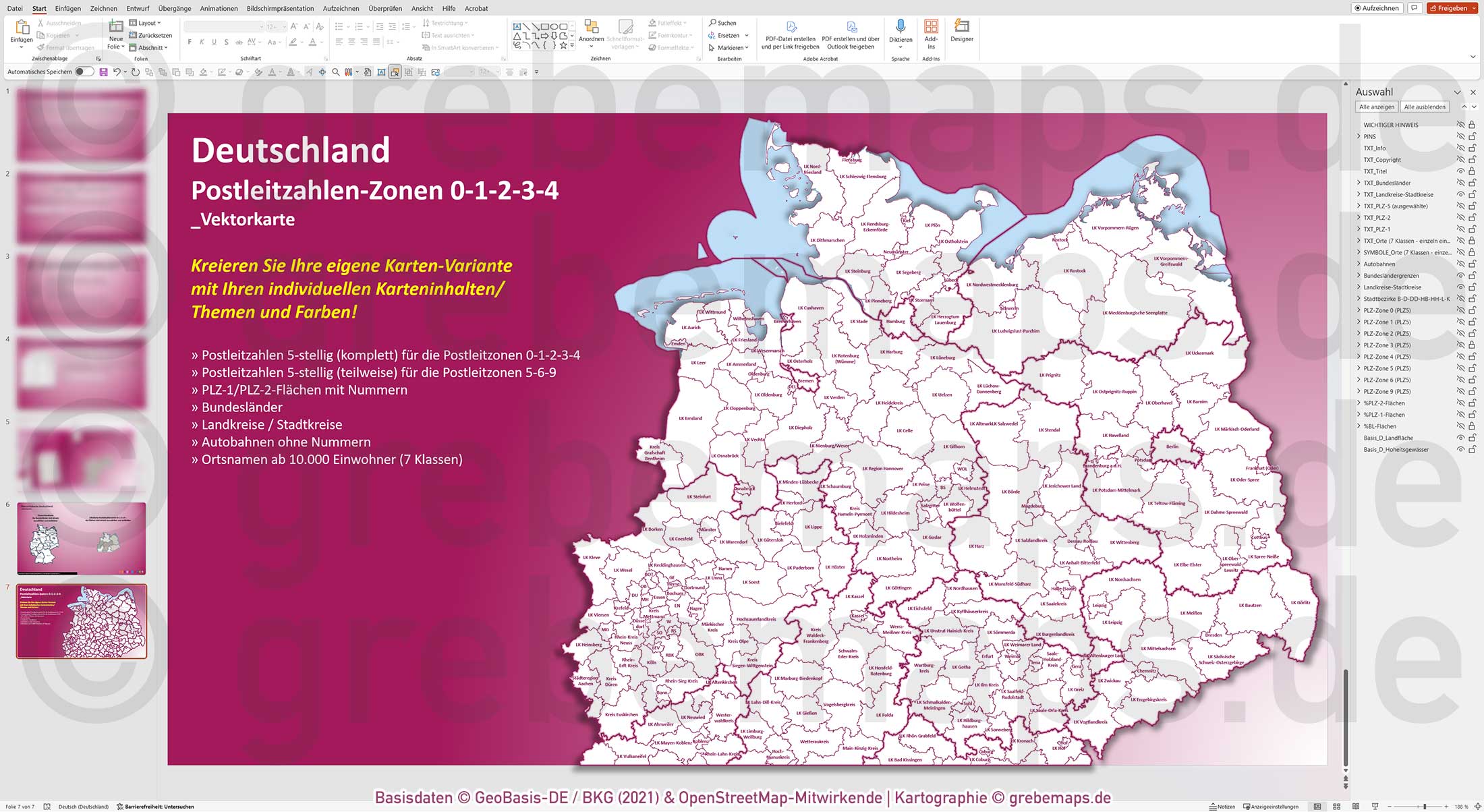Click the Alle ausblenden button

coord(1425,107)
